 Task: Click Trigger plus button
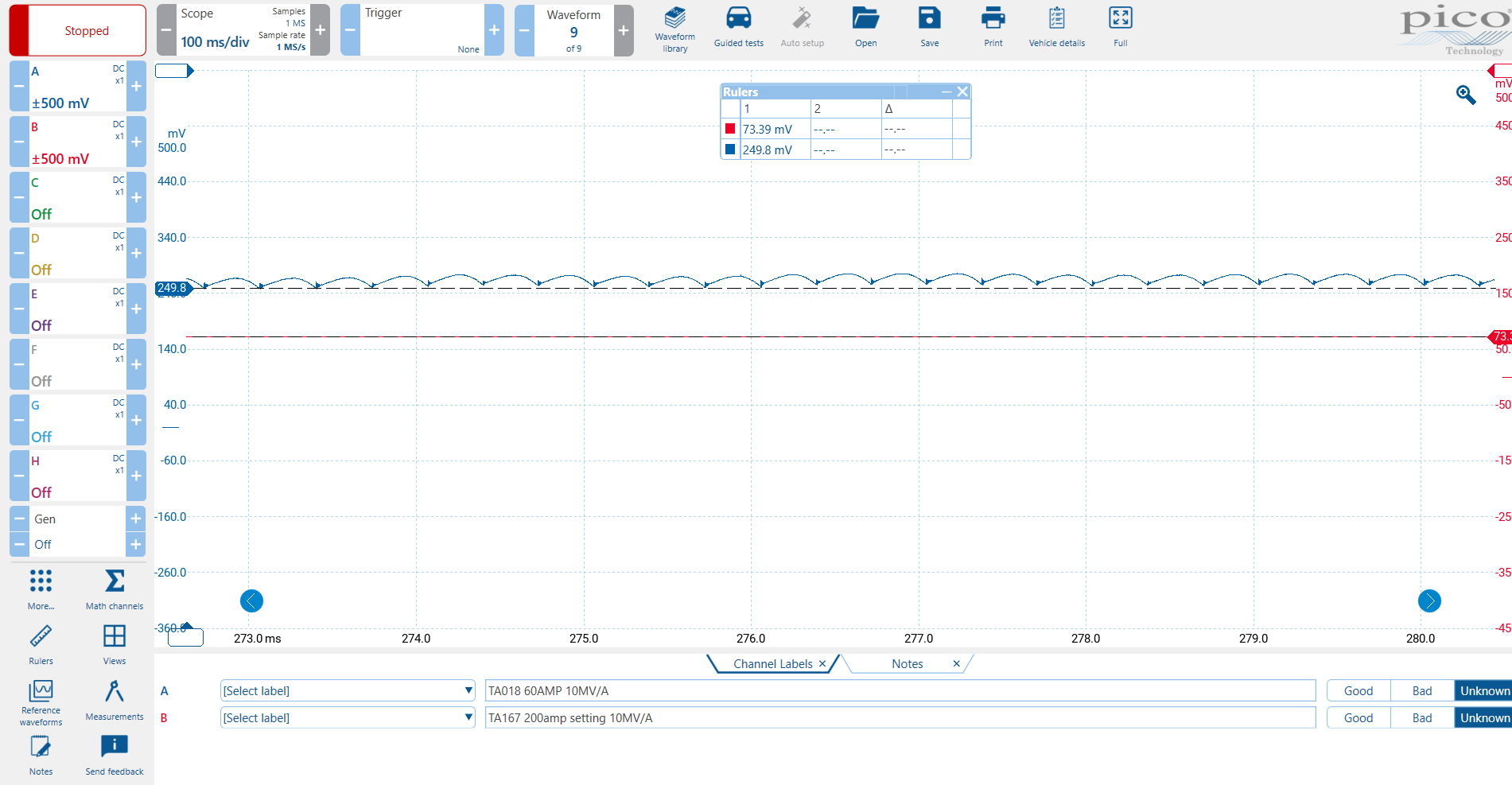(494, 30)
